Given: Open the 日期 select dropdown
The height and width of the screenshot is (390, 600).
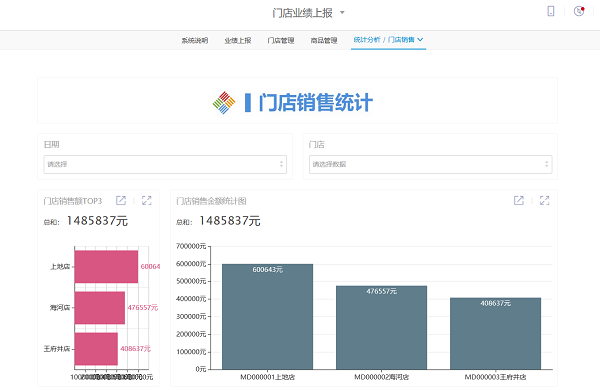Looking at the screenshot, I should [165, 164].
